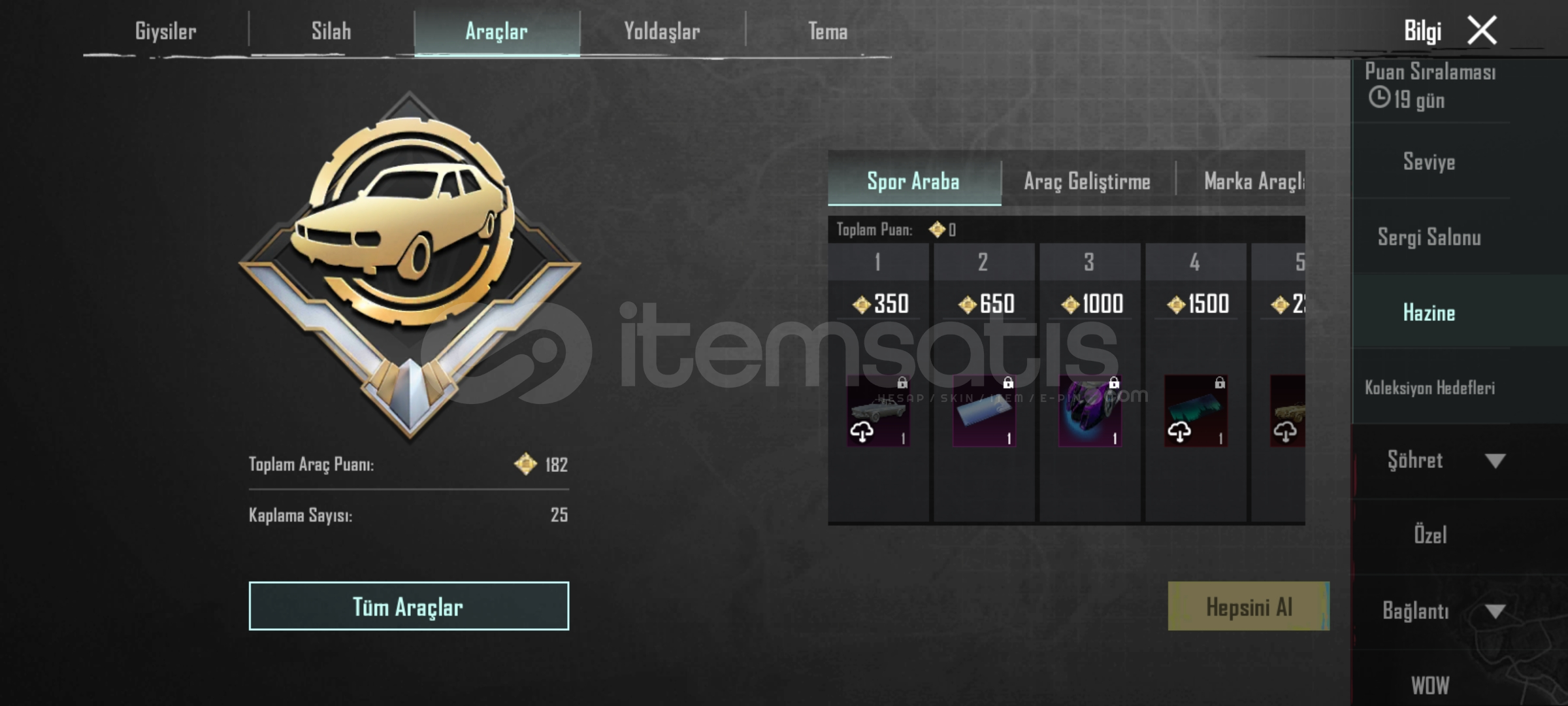Switch to Araç Geliştirme tab
Viewport: 1568px width, 706px height.
tap(1087, 181)
